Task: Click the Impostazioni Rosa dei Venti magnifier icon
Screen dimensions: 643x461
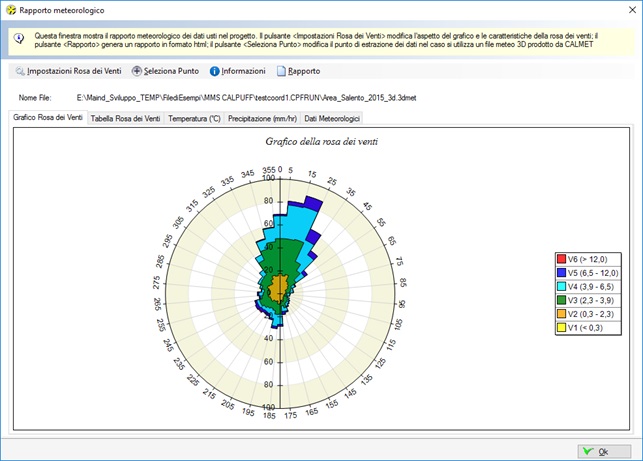Action: pos(20,71)
